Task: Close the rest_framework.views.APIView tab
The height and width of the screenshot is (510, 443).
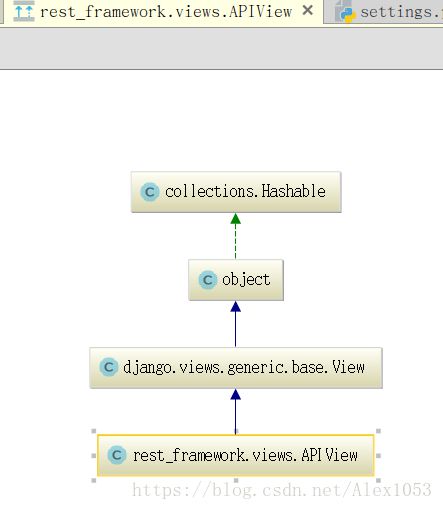Action: point(307,11)
